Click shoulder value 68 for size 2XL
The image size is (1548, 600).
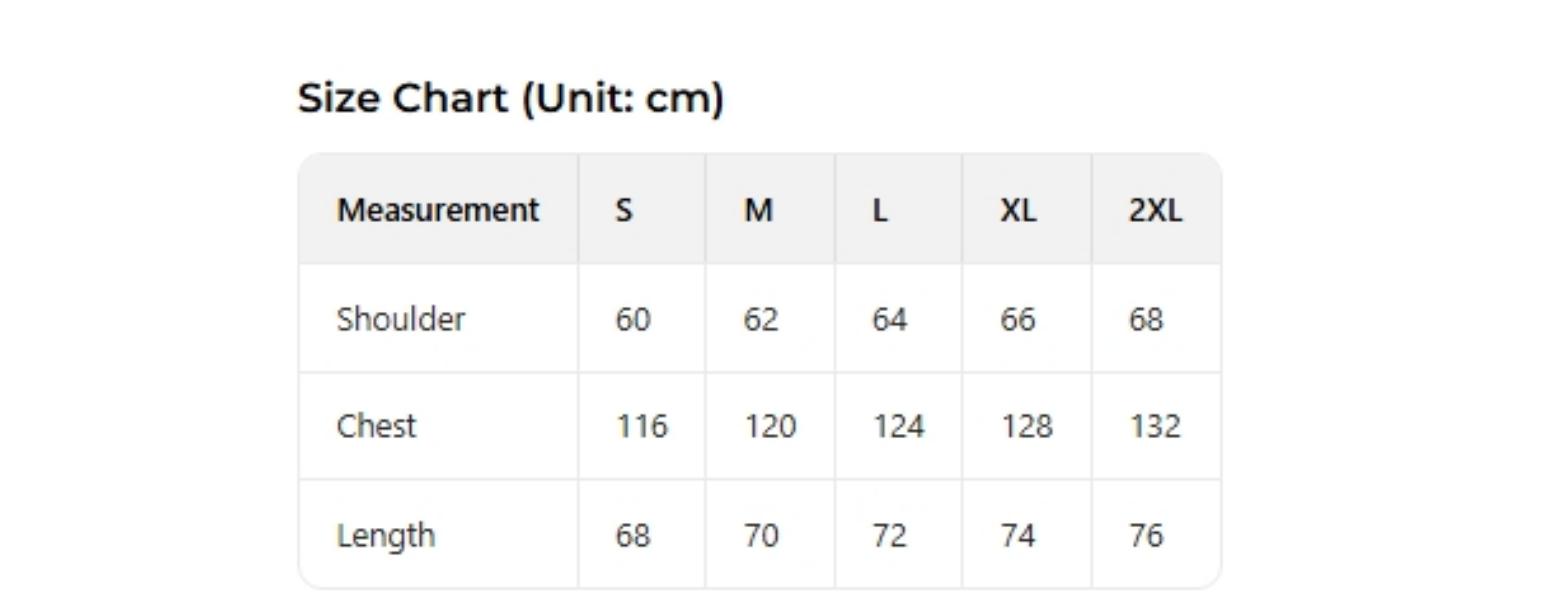coord(1146,319)
